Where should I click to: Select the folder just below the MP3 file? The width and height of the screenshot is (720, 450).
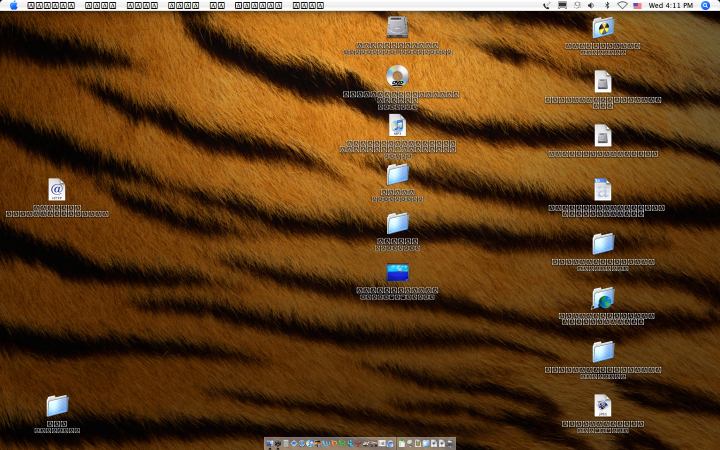(x=397, y=174)
